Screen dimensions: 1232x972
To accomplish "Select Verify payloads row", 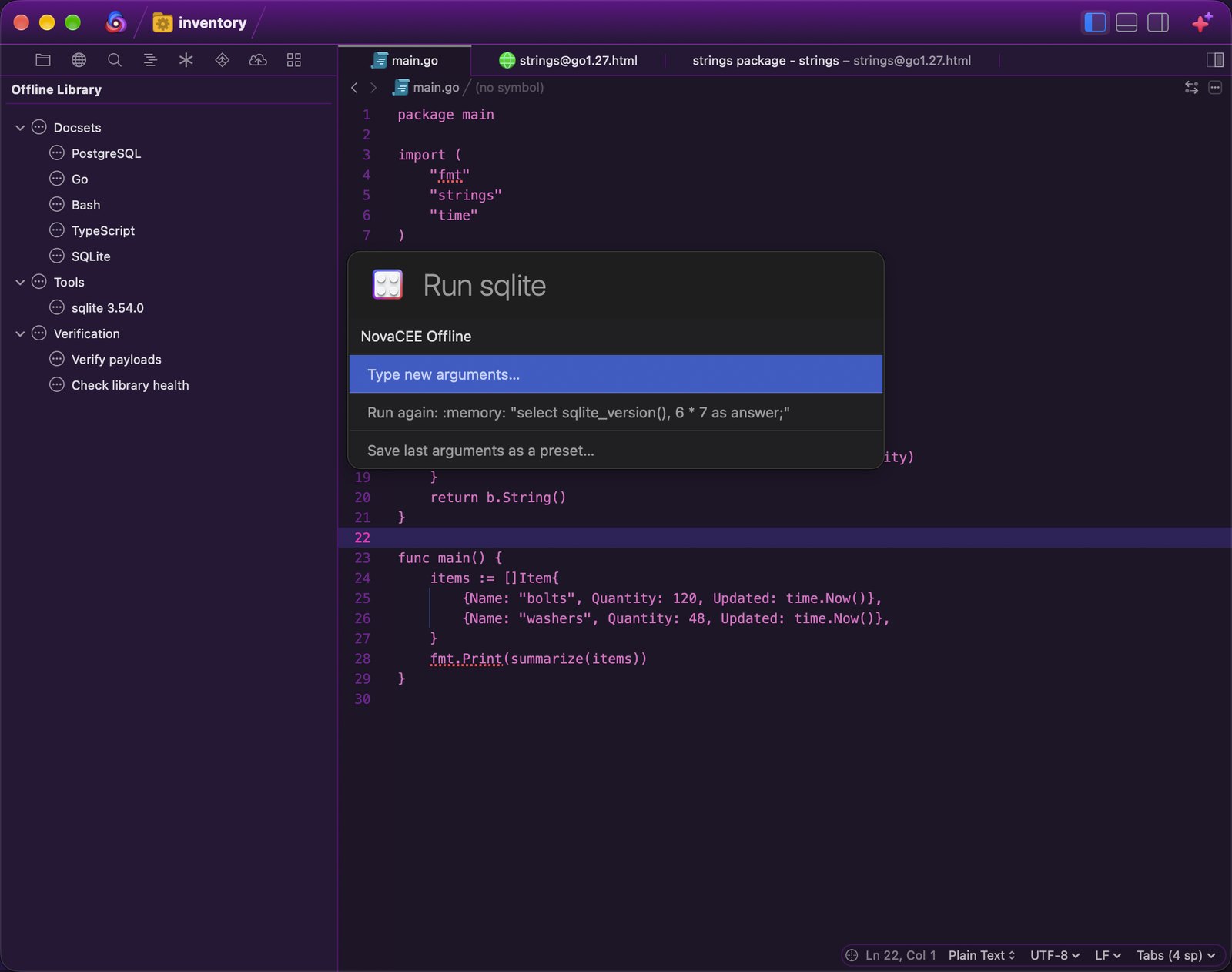I will 169,360.
